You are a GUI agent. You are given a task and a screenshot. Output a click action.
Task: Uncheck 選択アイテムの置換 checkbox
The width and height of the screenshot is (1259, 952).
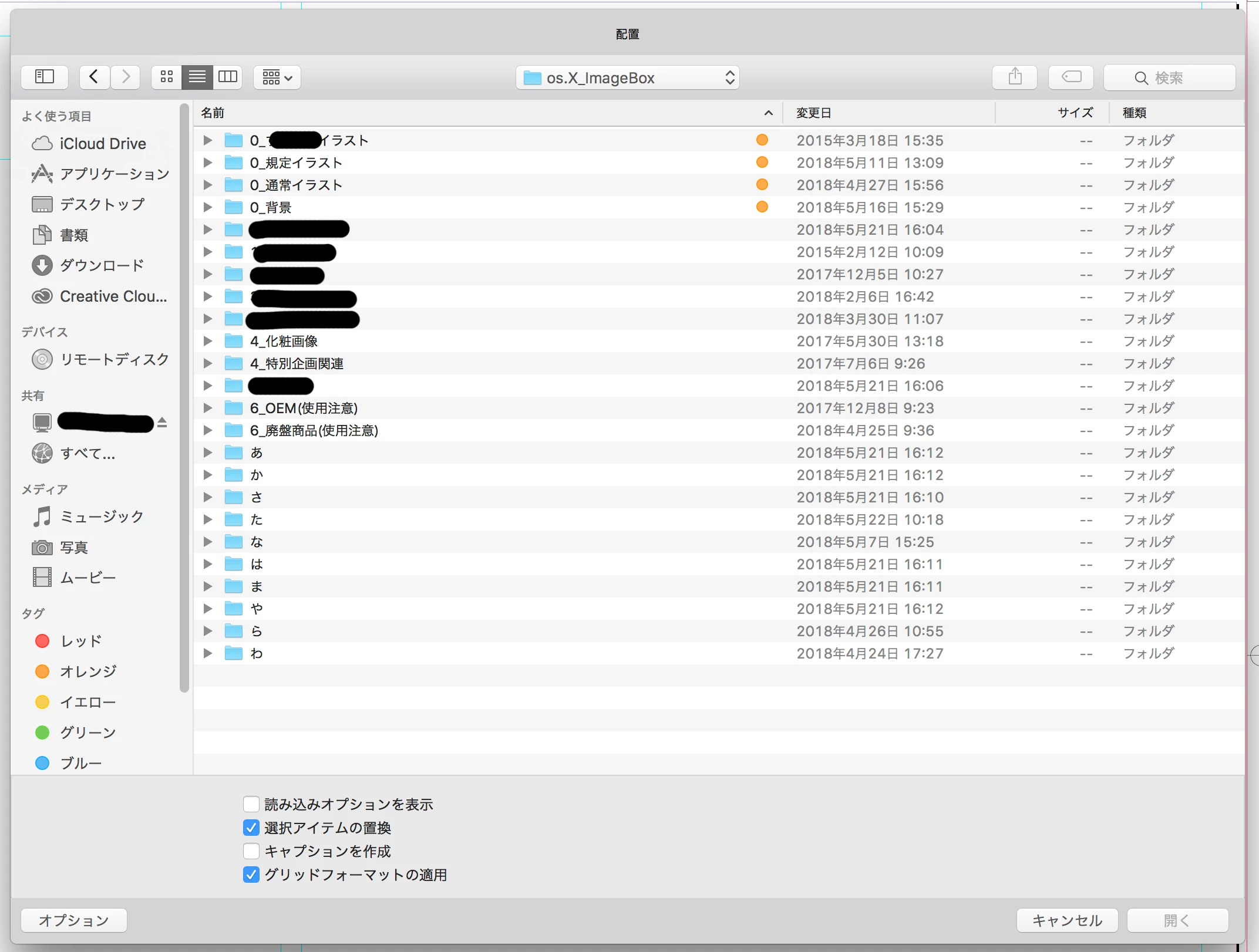point(251,828)
